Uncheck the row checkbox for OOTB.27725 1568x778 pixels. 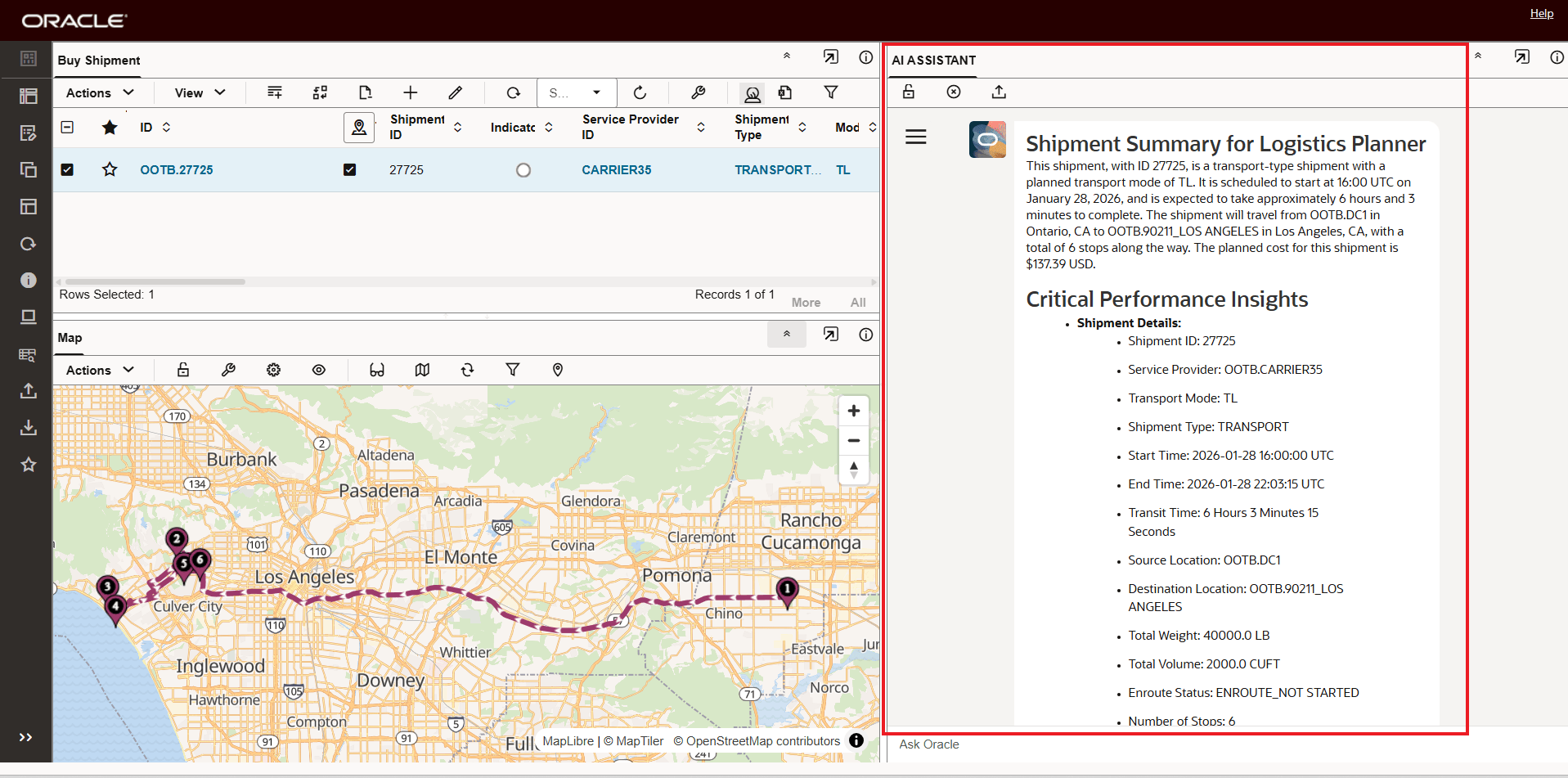pos(67,169)
